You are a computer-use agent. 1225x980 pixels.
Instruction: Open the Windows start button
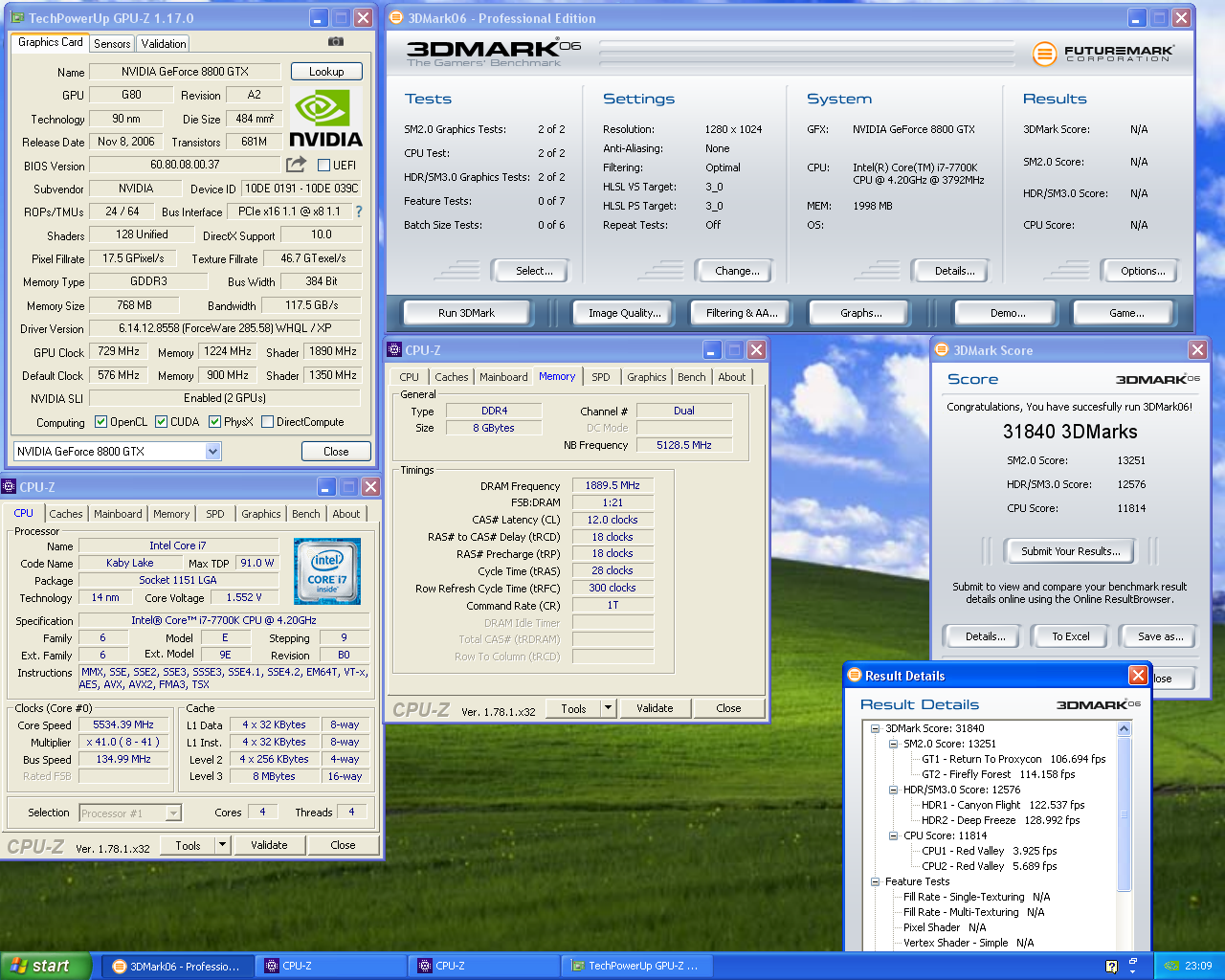click(x=46, y=966)
